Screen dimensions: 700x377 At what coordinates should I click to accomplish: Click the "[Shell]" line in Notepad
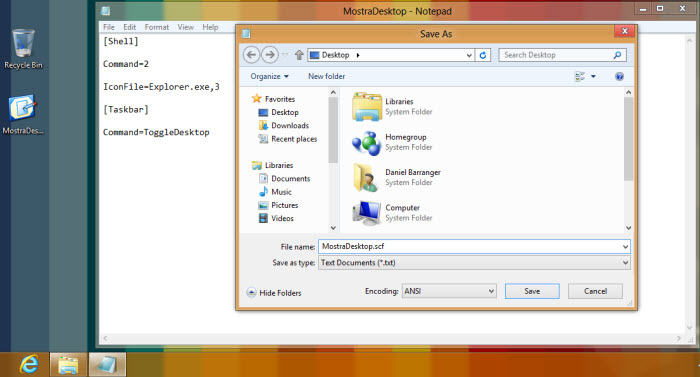coord(121,41)
